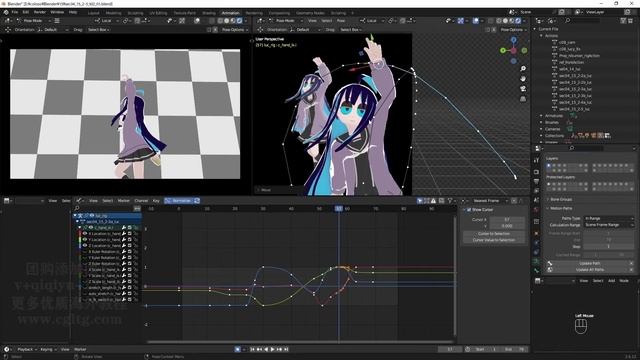The image size is (640, 360).
Task: Hide the X Location channel eye
Action: [x=85, y=233]
